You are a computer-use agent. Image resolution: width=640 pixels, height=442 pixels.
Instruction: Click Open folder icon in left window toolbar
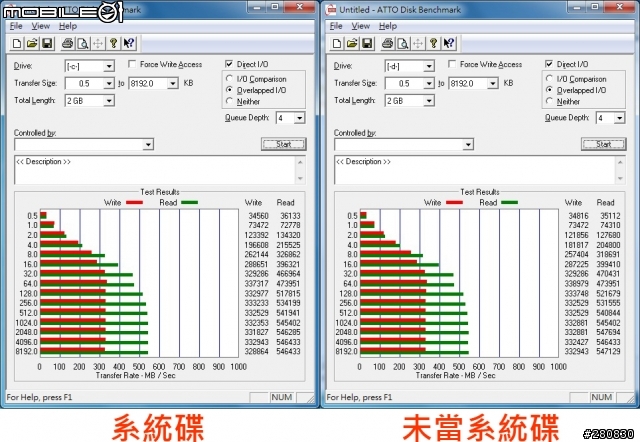point(32,43)
